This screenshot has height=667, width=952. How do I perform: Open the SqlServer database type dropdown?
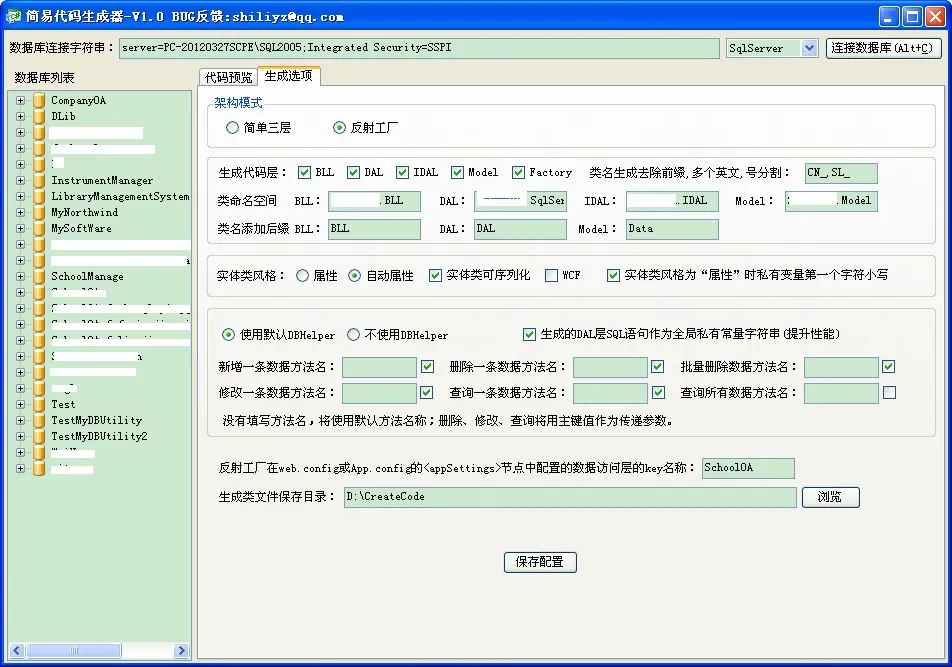pos(809,48)
